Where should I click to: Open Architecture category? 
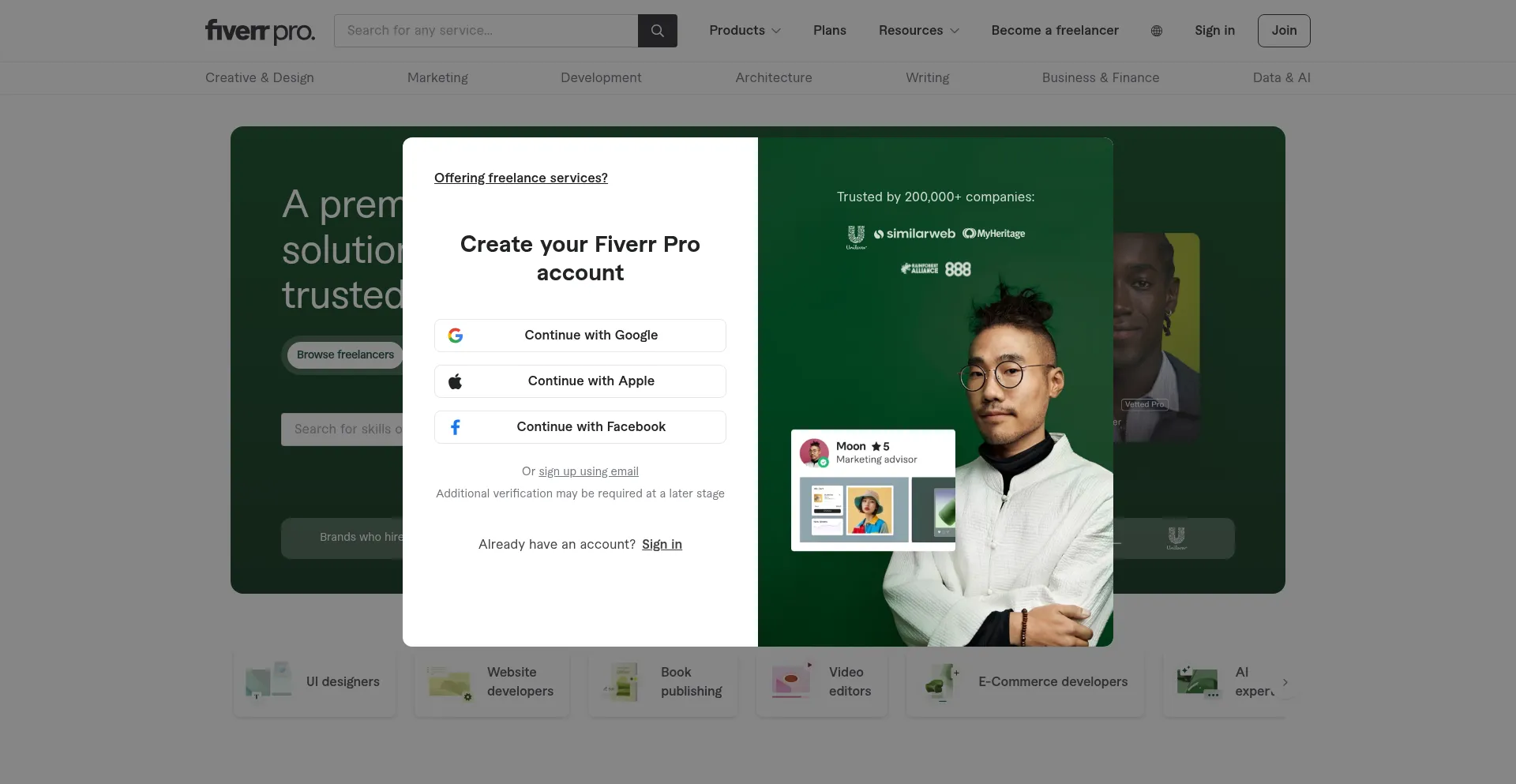tap(774, 78)
